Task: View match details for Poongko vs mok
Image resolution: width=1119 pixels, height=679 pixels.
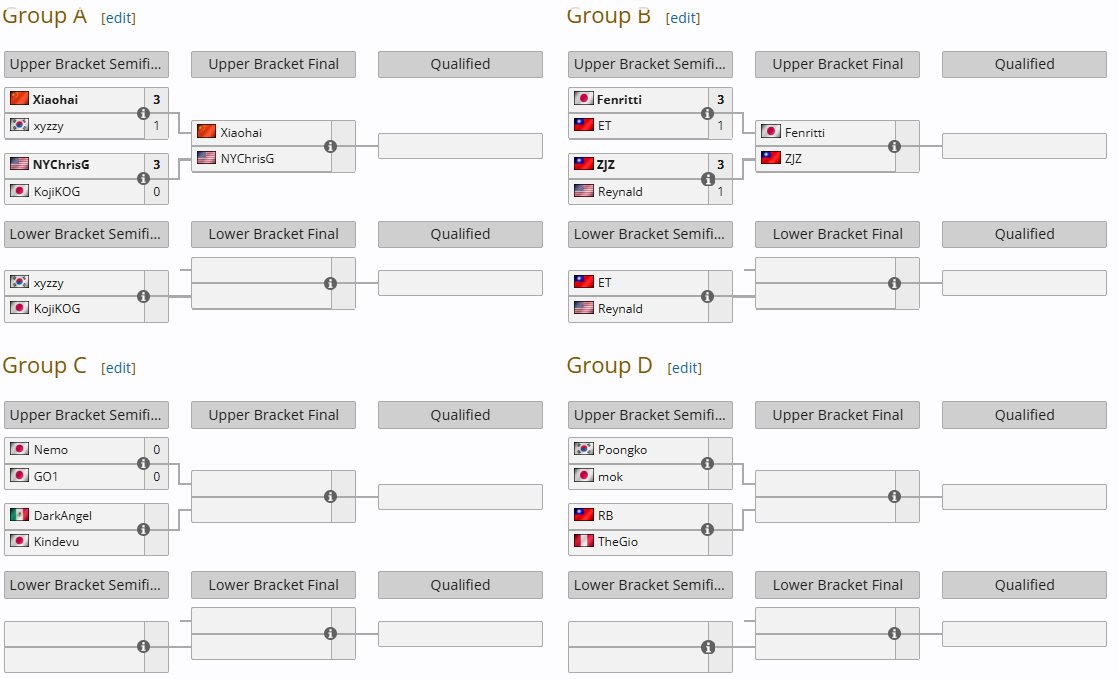Action: [707, 463]
